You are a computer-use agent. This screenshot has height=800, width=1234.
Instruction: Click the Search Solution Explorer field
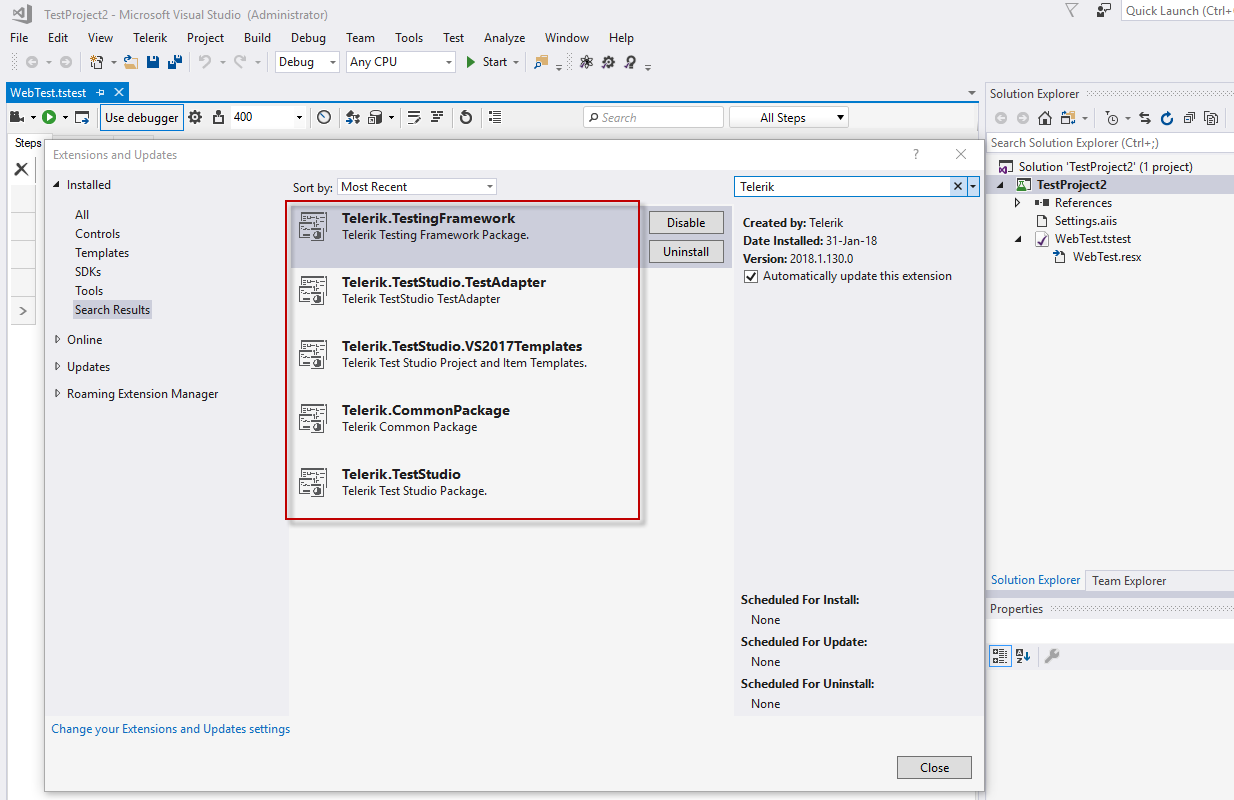[1109, 143]
